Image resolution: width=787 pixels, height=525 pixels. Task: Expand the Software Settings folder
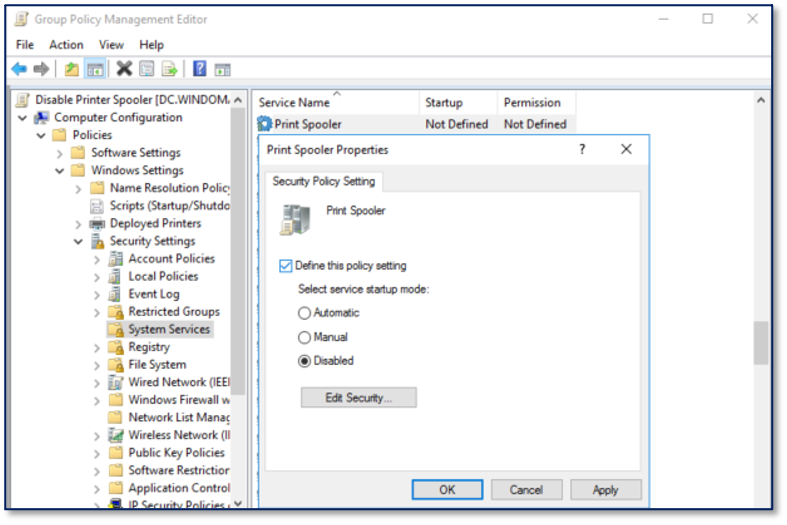tap(60, 153)
